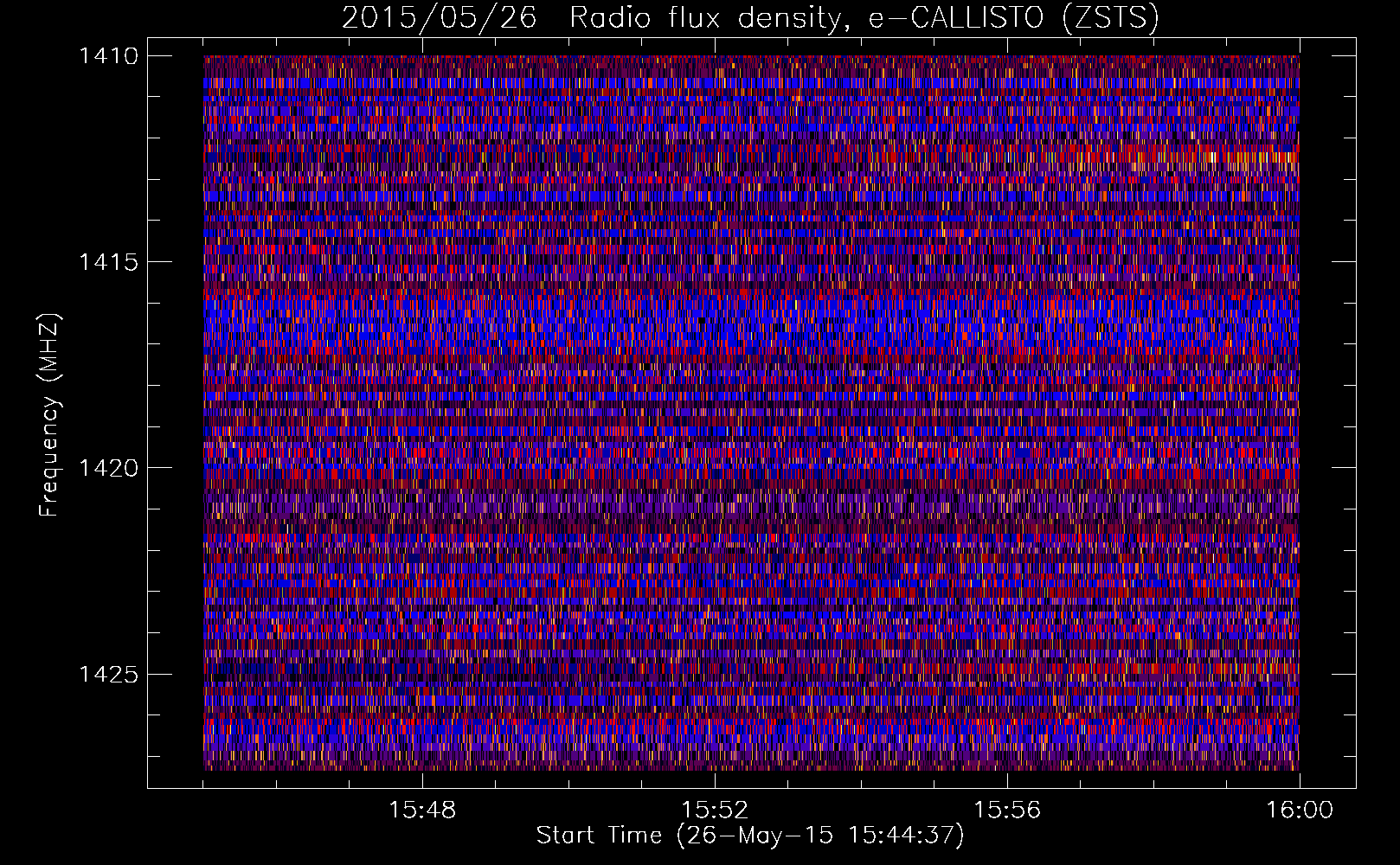Image resolution: width=1400 pixels, height=865 pixels.
Task: Click the 15:48 time tick label
Action: (x=422, y=811)
